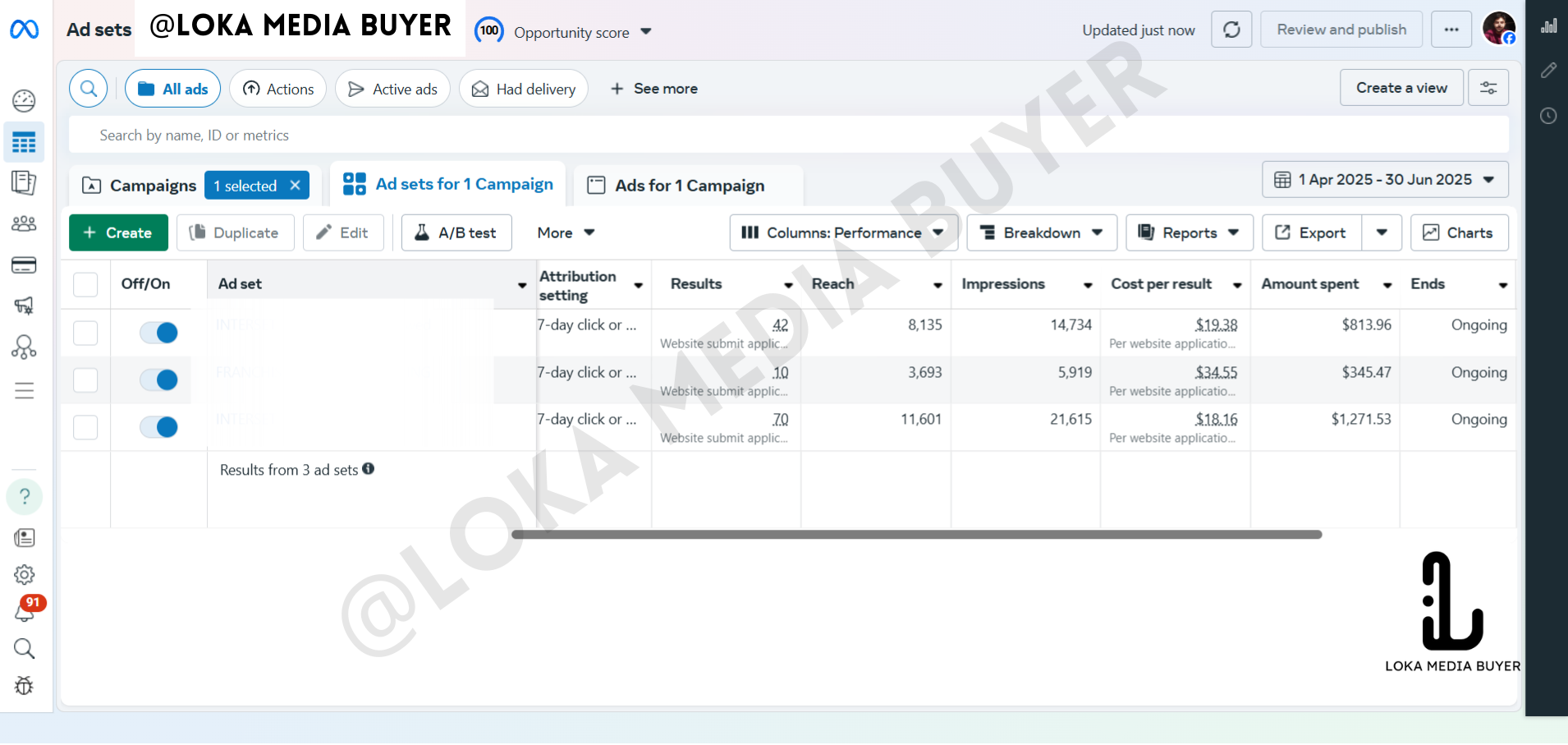Click the refresh data icon
Viewport: 1568px width, 745px height.
(x=1231, y=30)
